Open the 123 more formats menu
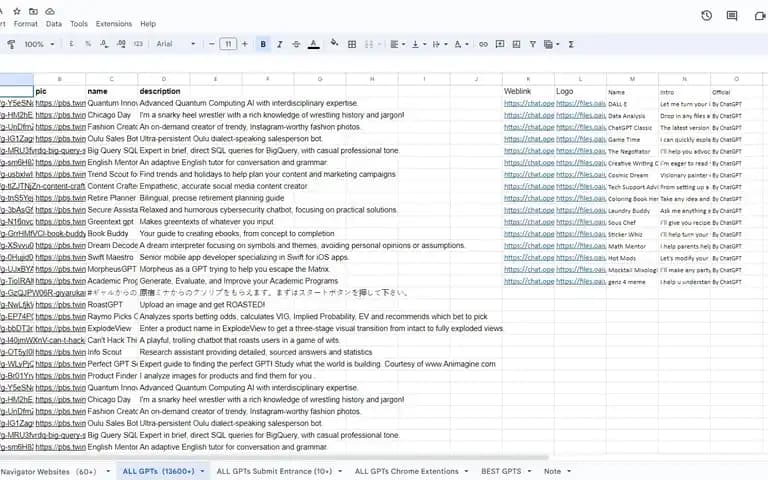The width and height of the screenshot is (768, 480). pos(138,44)
